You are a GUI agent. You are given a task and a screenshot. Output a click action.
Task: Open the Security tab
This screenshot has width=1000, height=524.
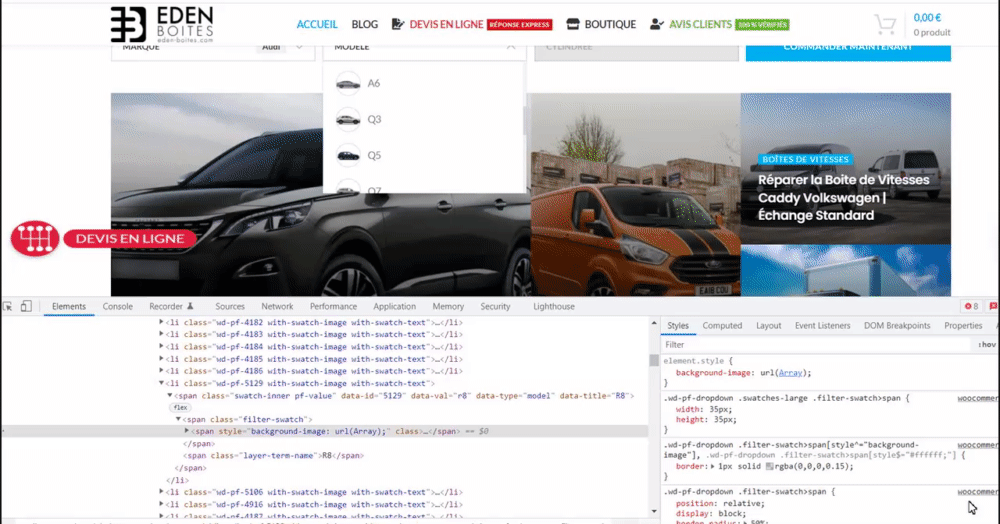pos(496,307)
